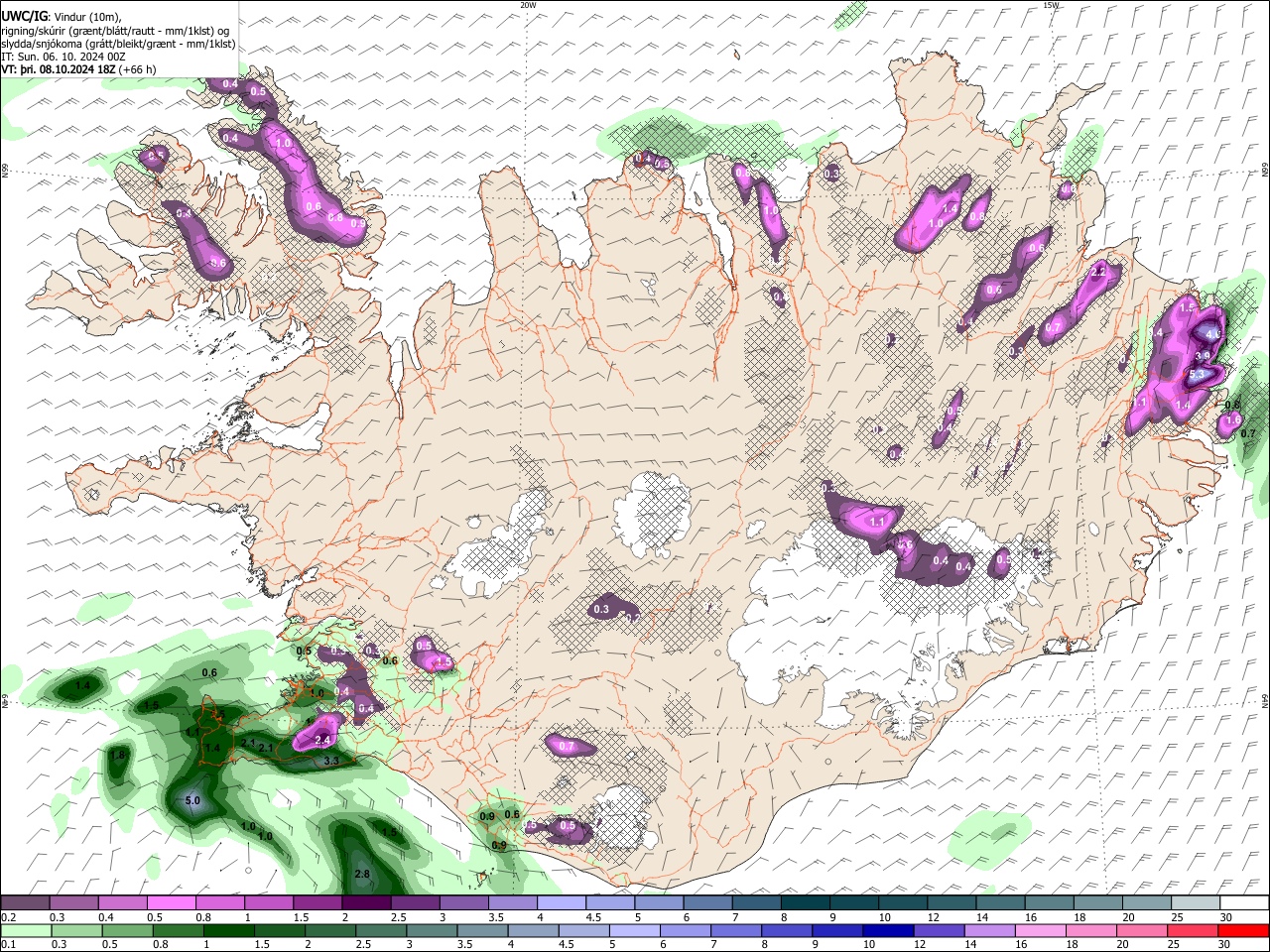Select the darkest green 1–1.5 swatch, lower legend row
This screenshot has width=1270, height=952.
(228, 930)
